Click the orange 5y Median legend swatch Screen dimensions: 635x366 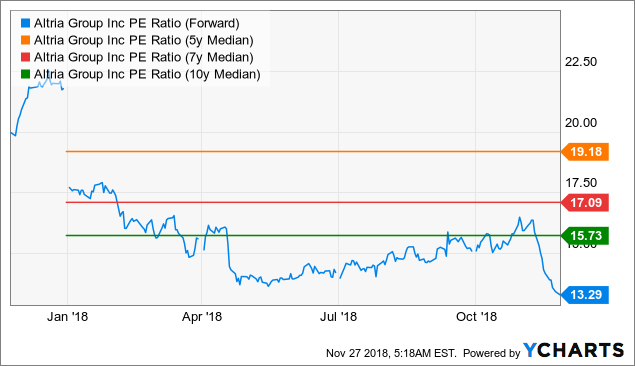point(26,40)
